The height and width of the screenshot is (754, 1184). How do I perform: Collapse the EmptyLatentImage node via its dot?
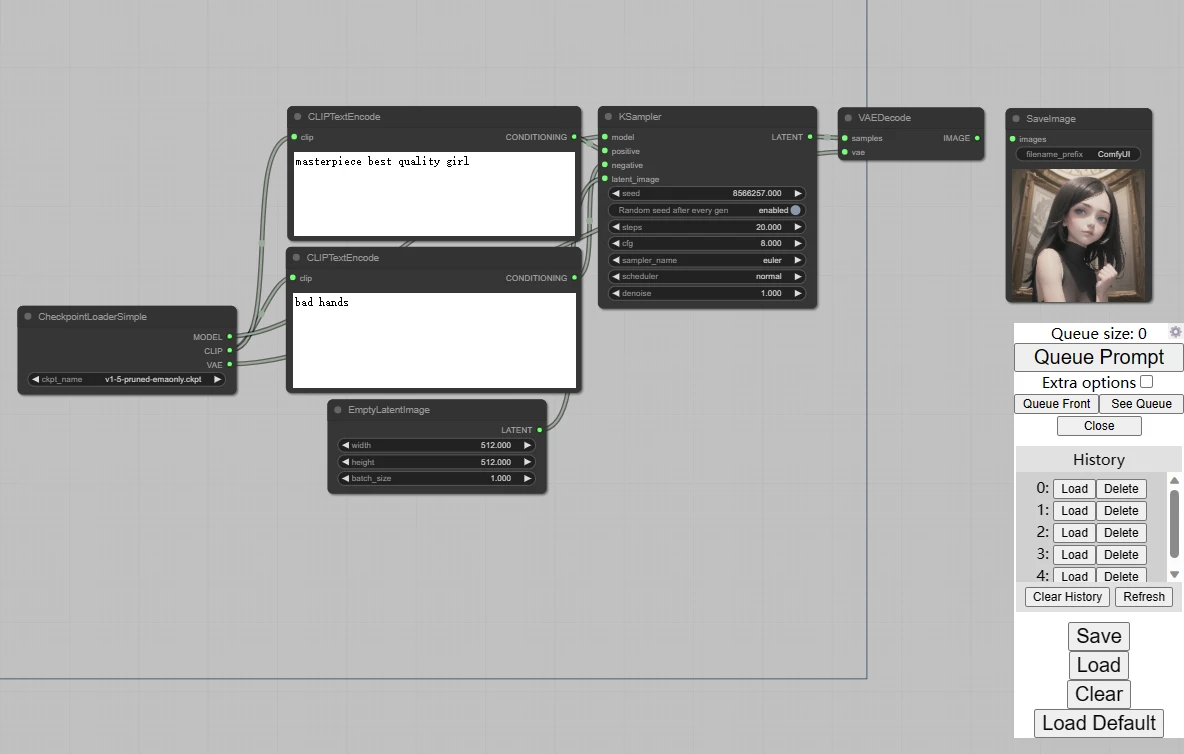[x=338, y=410]
